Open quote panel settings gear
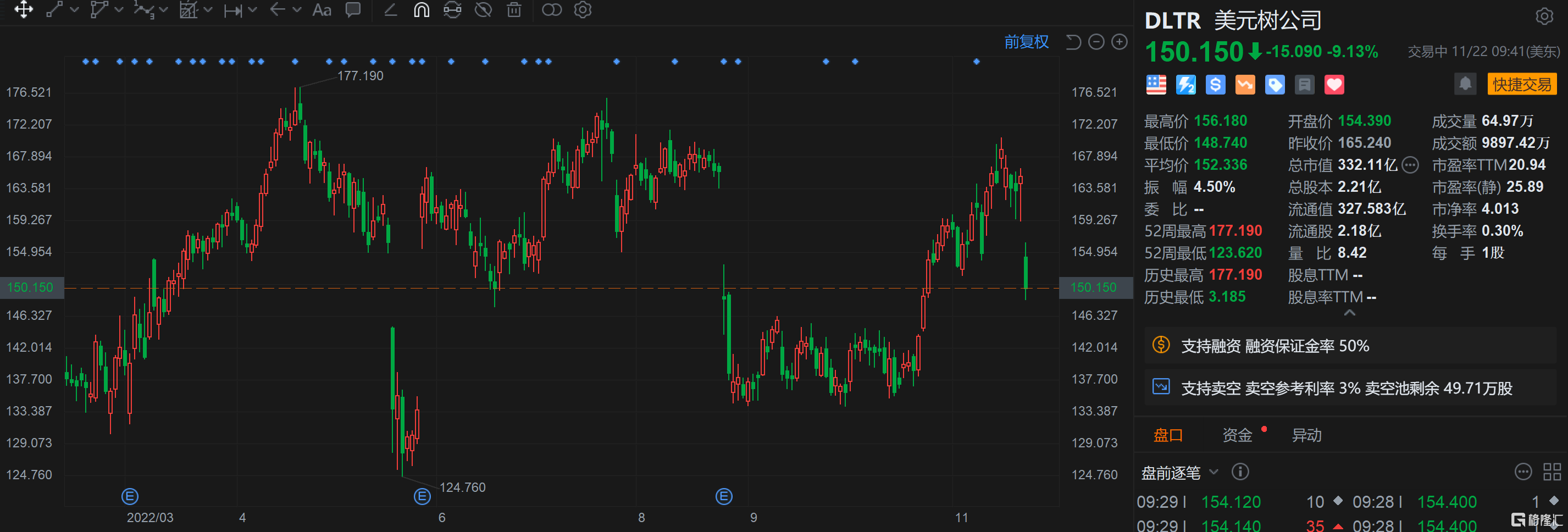Screen dimensions: 1568x532 (x=1544, y=16)
